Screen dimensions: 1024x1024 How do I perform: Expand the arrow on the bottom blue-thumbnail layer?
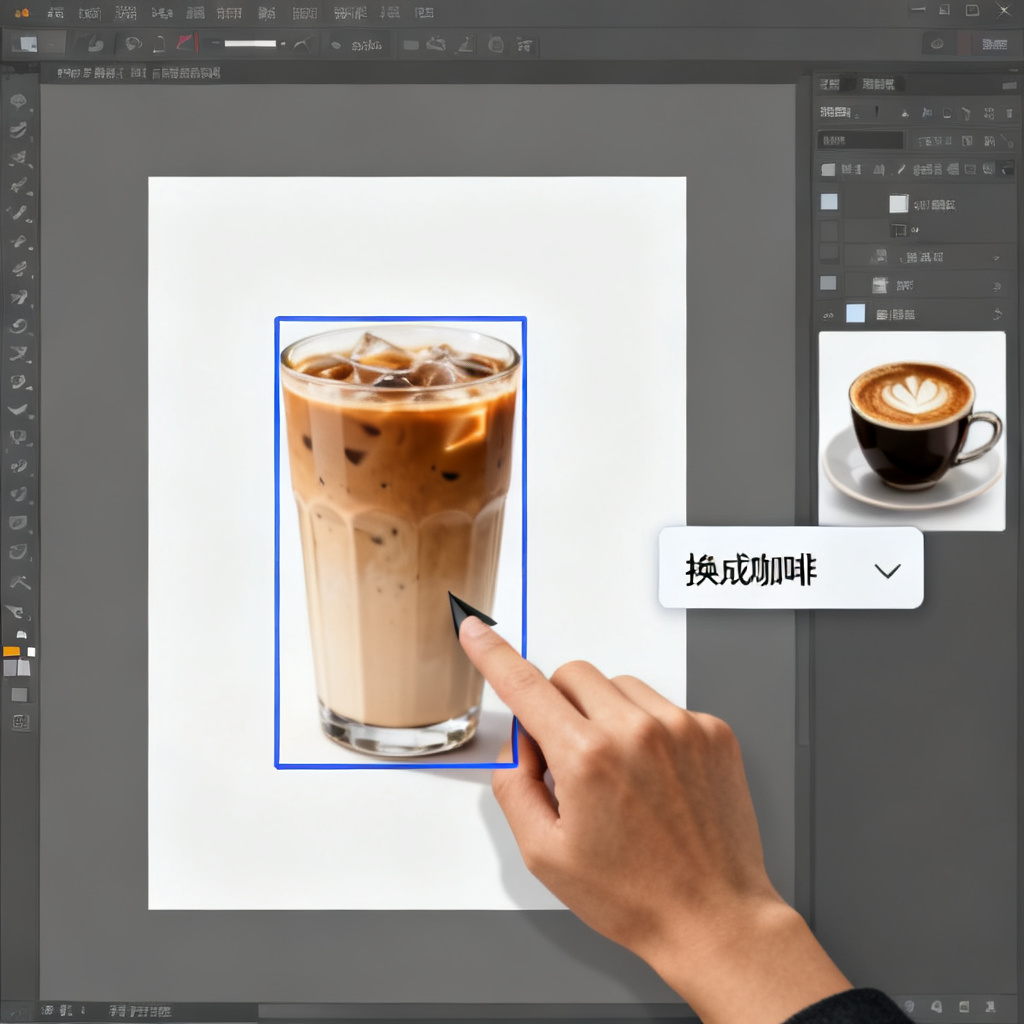tap(997, 314)
